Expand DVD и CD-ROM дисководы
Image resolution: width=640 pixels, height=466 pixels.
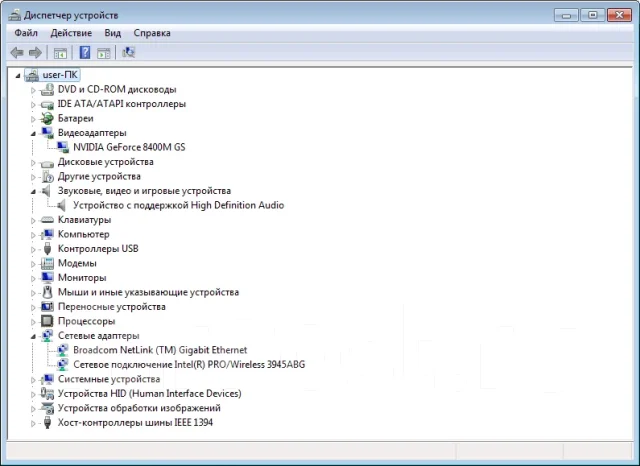click(33, 90)
